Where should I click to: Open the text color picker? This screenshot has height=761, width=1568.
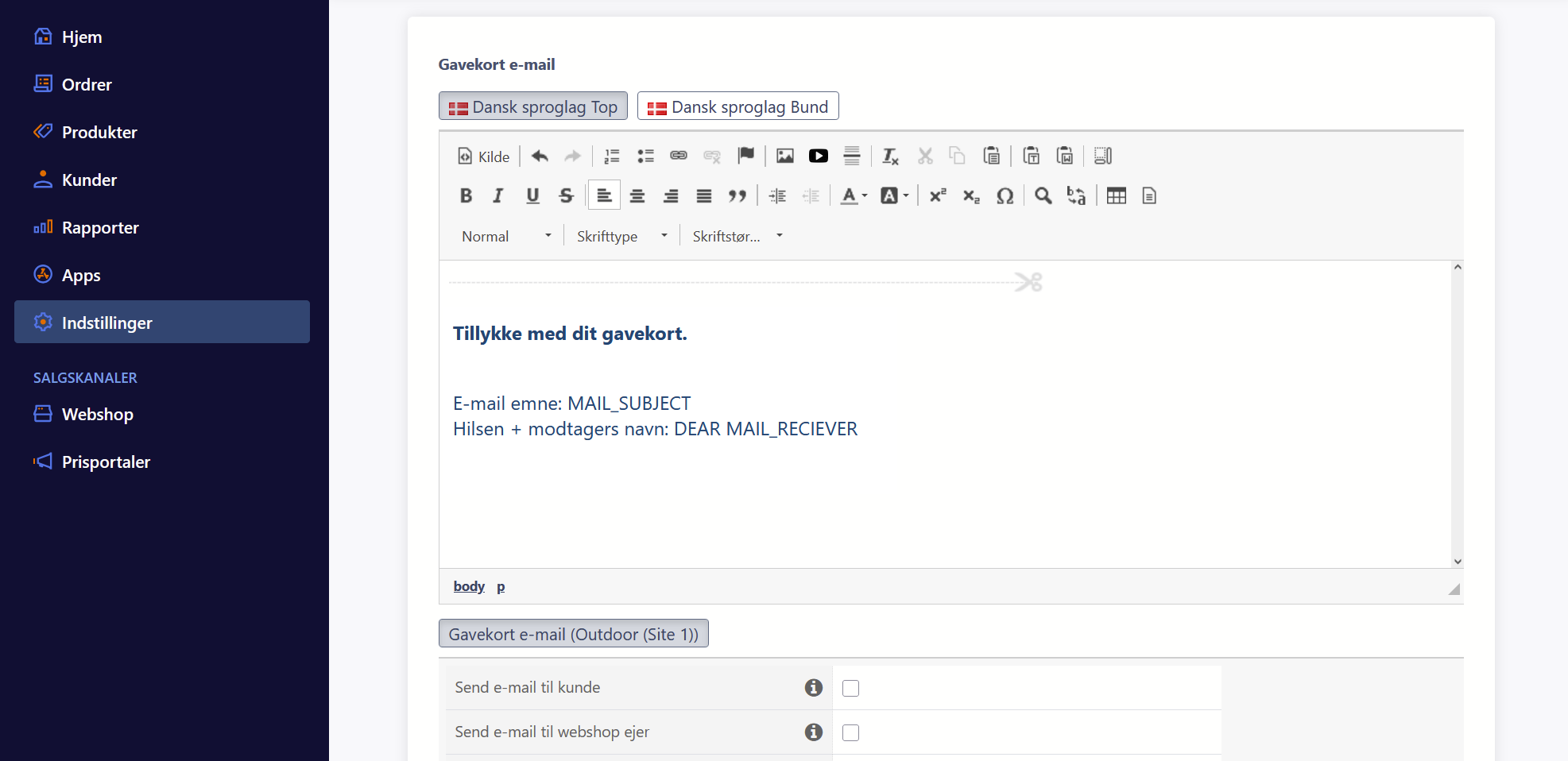coord(854,196)
